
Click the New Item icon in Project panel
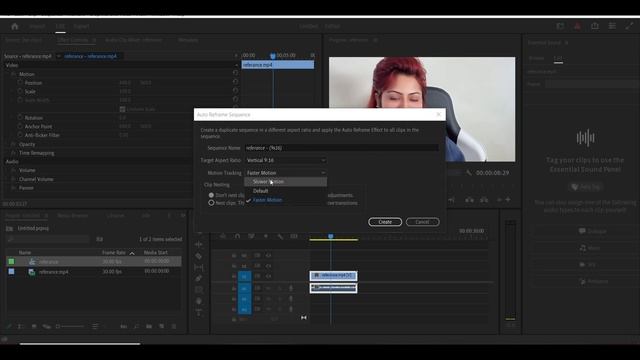(x=162, y=327)
